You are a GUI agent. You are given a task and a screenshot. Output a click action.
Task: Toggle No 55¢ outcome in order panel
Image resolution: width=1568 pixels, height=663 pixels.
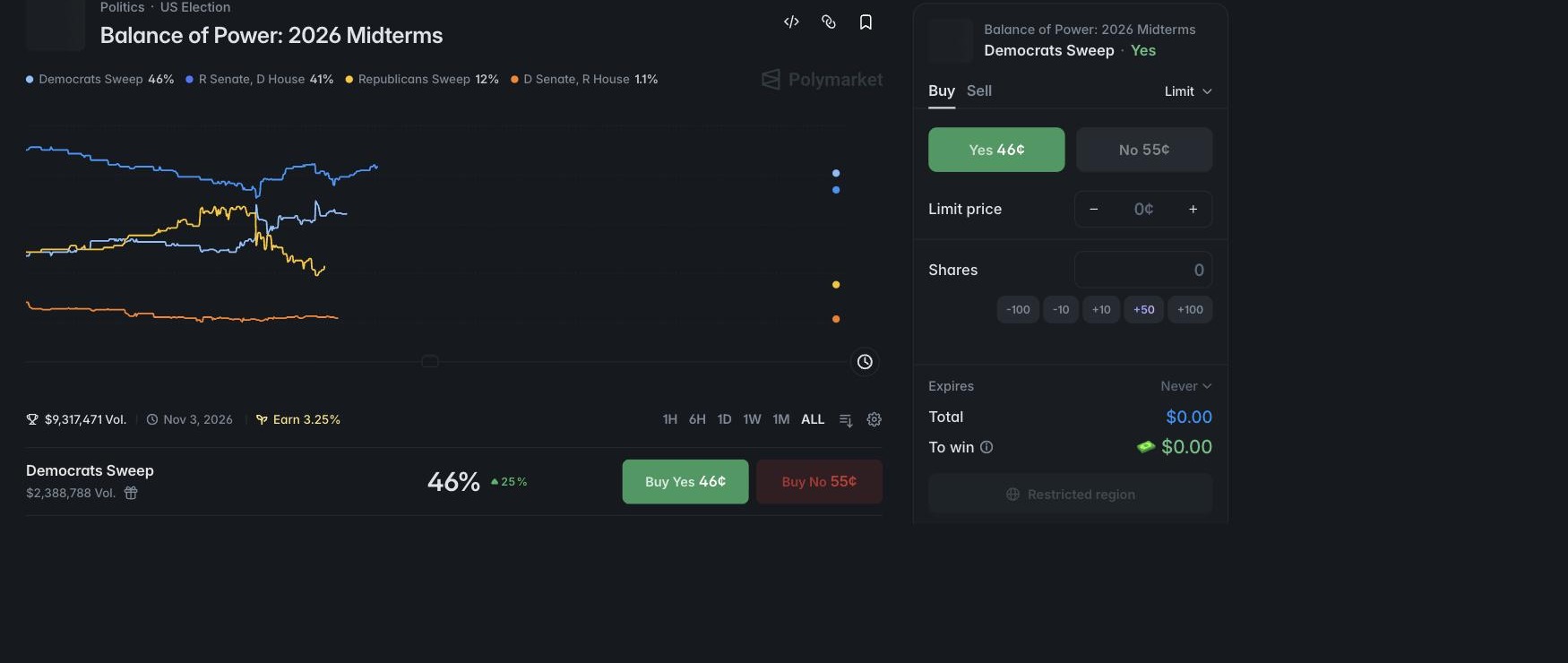click(1144, 150)
